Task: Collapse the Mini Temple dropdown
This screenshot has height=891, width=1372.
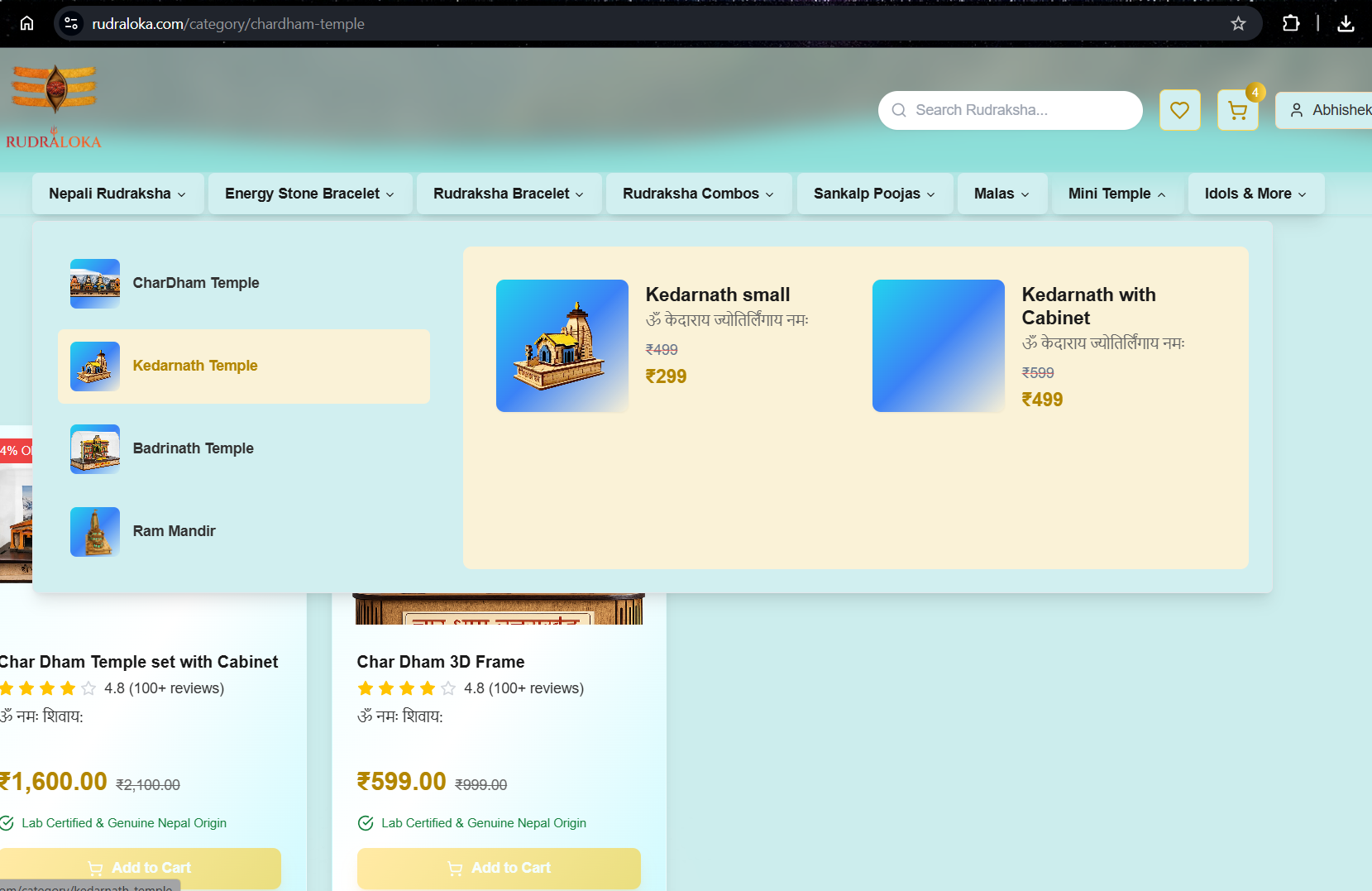Action: [x=1117, y=194]
